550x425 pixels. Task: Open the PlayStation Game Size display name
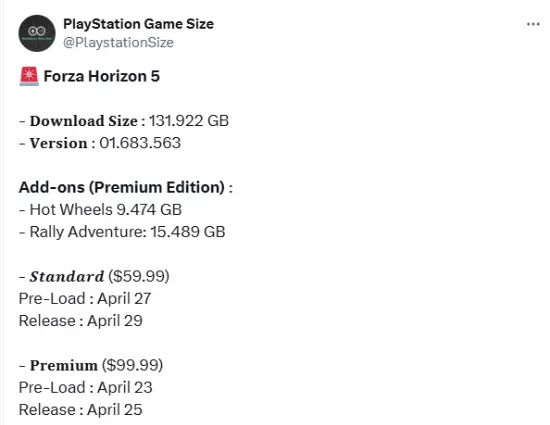[138, 24]
